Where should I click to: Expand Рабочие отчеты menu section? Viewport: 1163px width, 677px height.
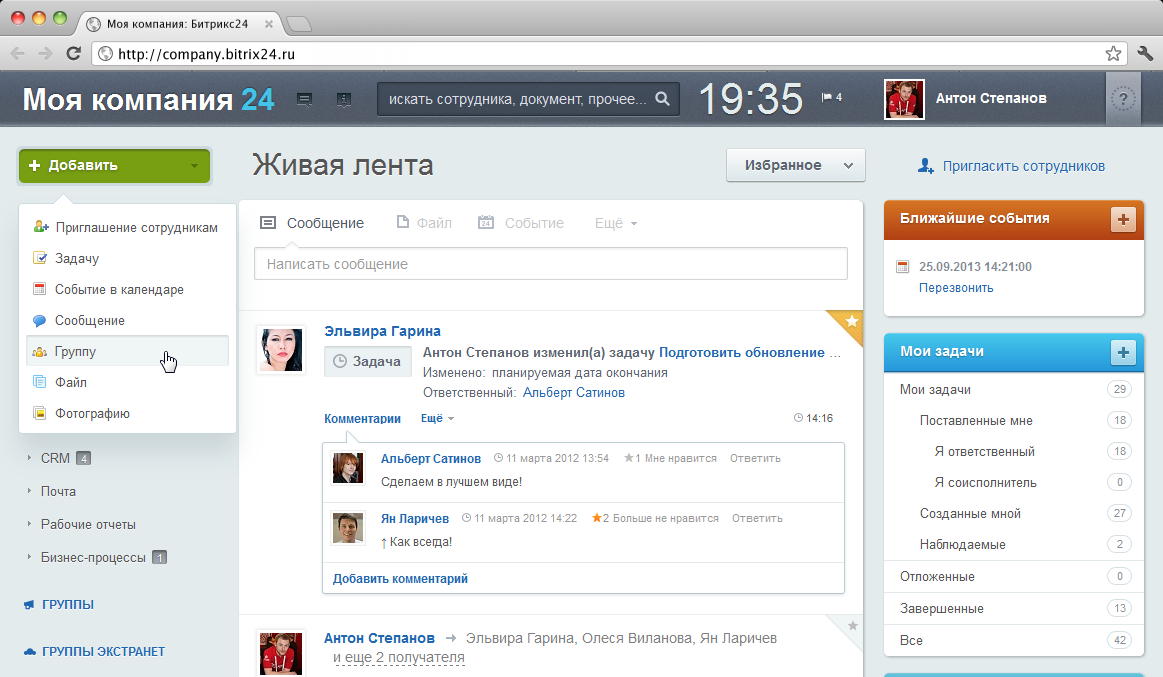88,524
